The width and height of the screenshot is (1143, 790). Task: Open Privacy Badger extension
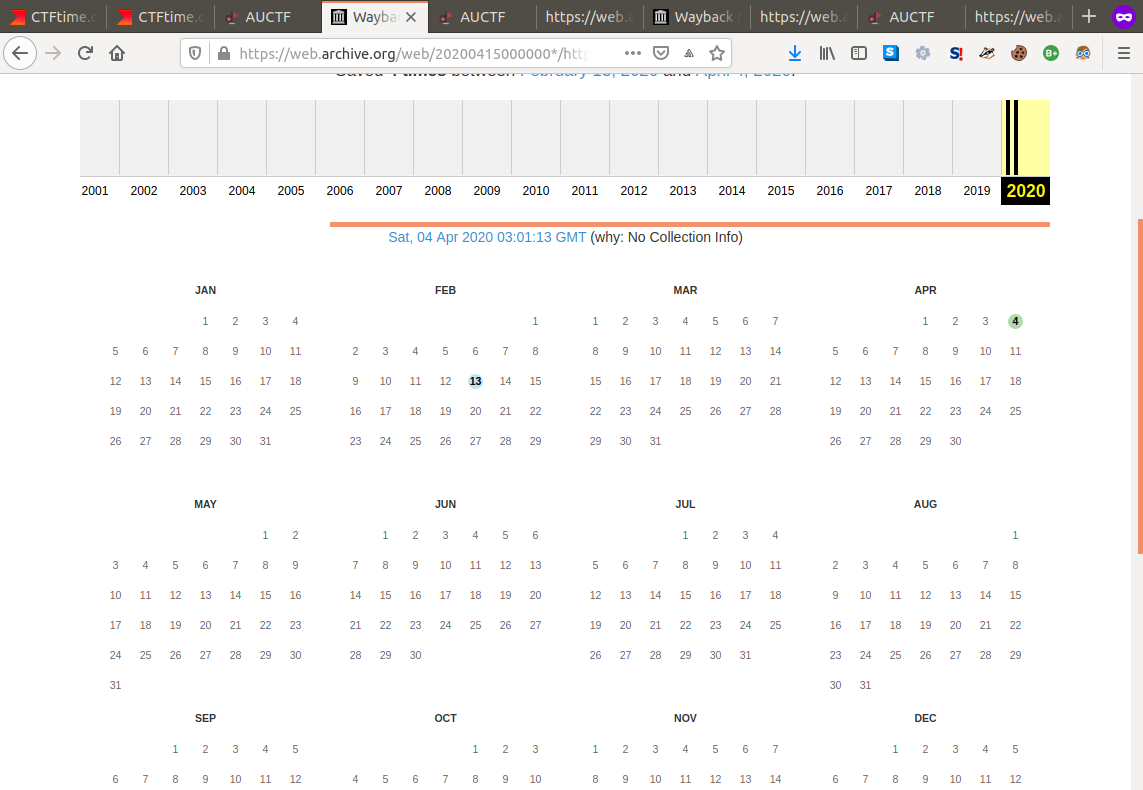point(987,53)
